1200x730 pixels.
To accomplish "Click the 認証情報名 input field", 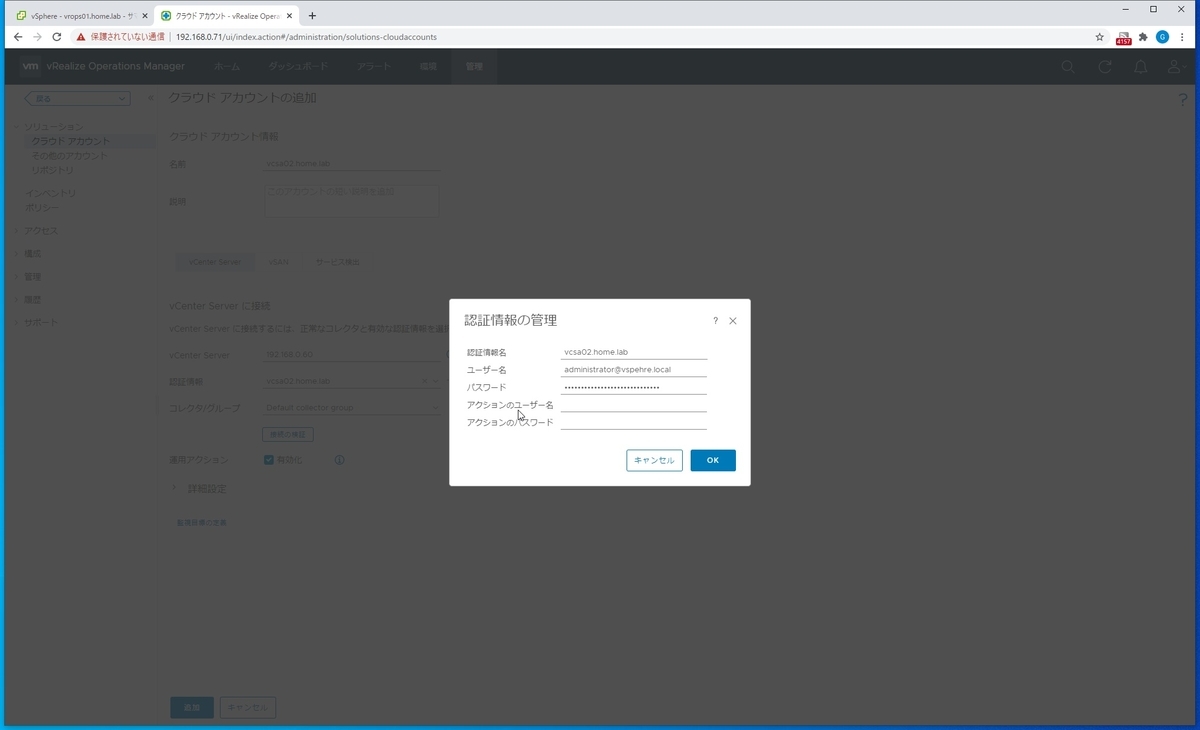I will (633, 352).
